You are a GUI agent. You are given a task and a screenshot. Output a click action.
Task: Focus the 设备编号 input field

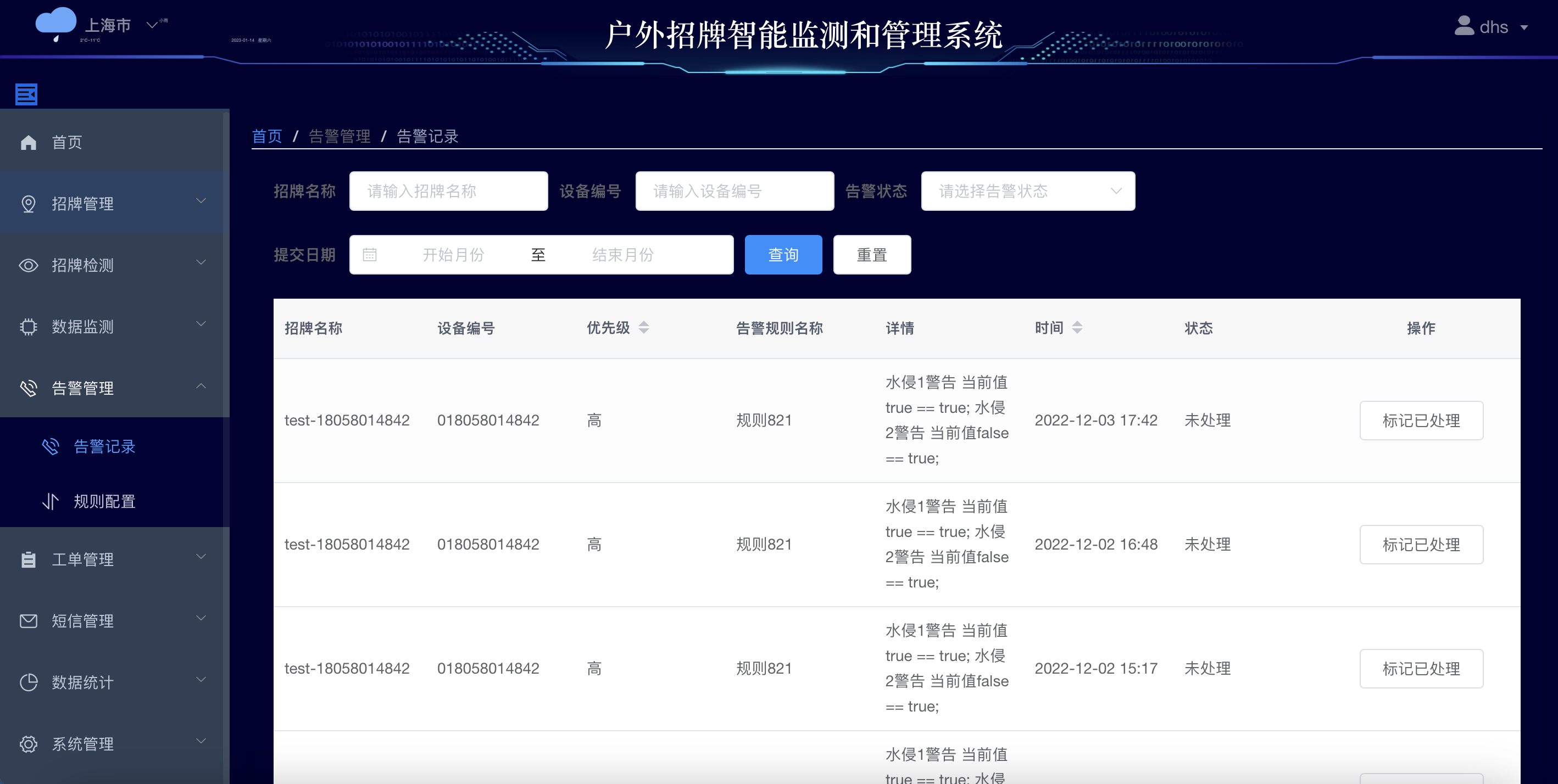[735, 191]
